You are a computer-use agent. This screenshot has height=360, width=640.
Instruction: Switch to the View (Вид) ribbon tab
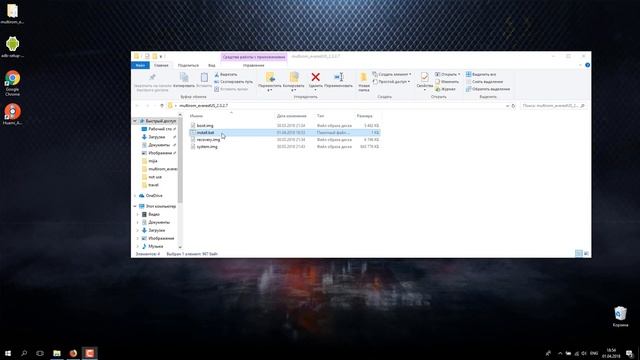point(212,65)
